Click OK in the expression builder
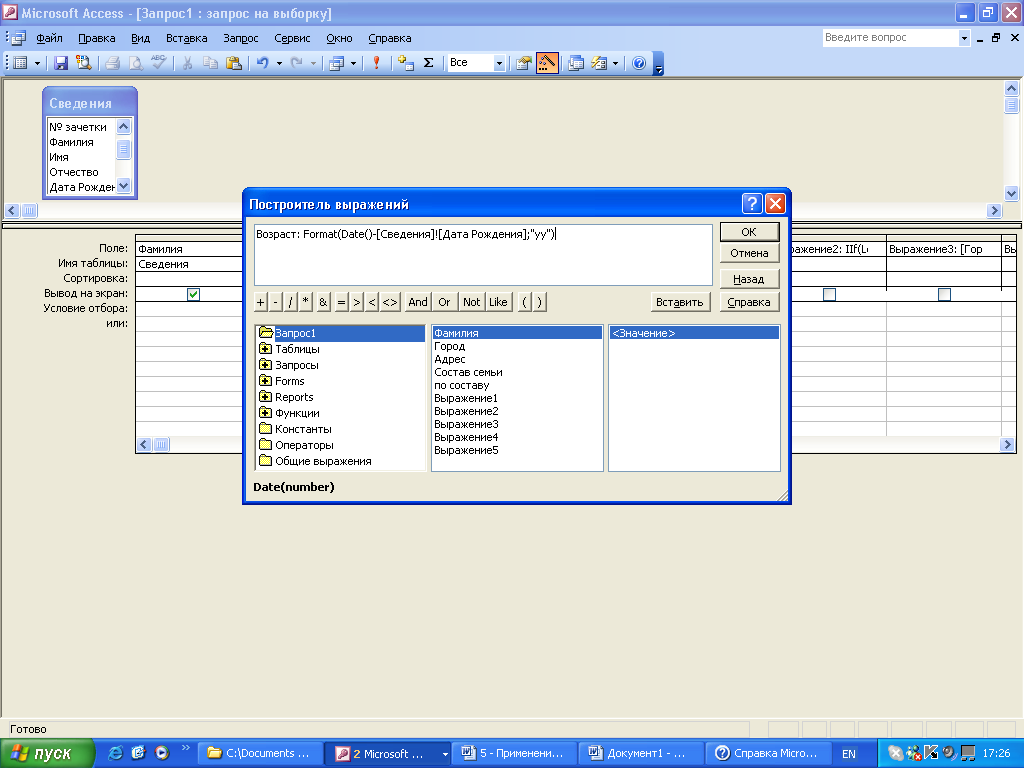The width and height of the screenshot is (1024, 768). coord(749,232)
